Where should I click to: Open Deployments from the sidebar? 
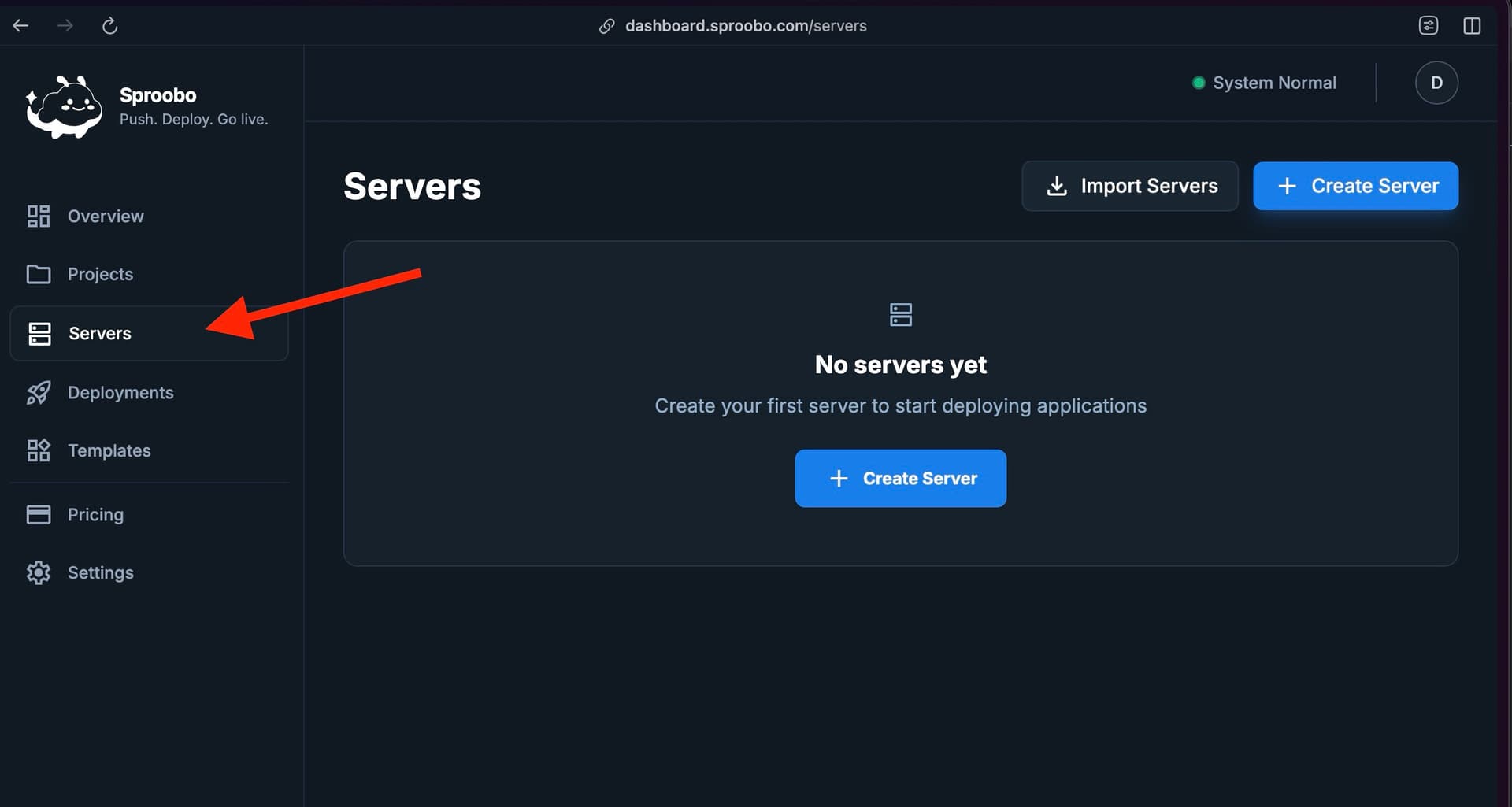pyautogui.click(x=120, y=392)
